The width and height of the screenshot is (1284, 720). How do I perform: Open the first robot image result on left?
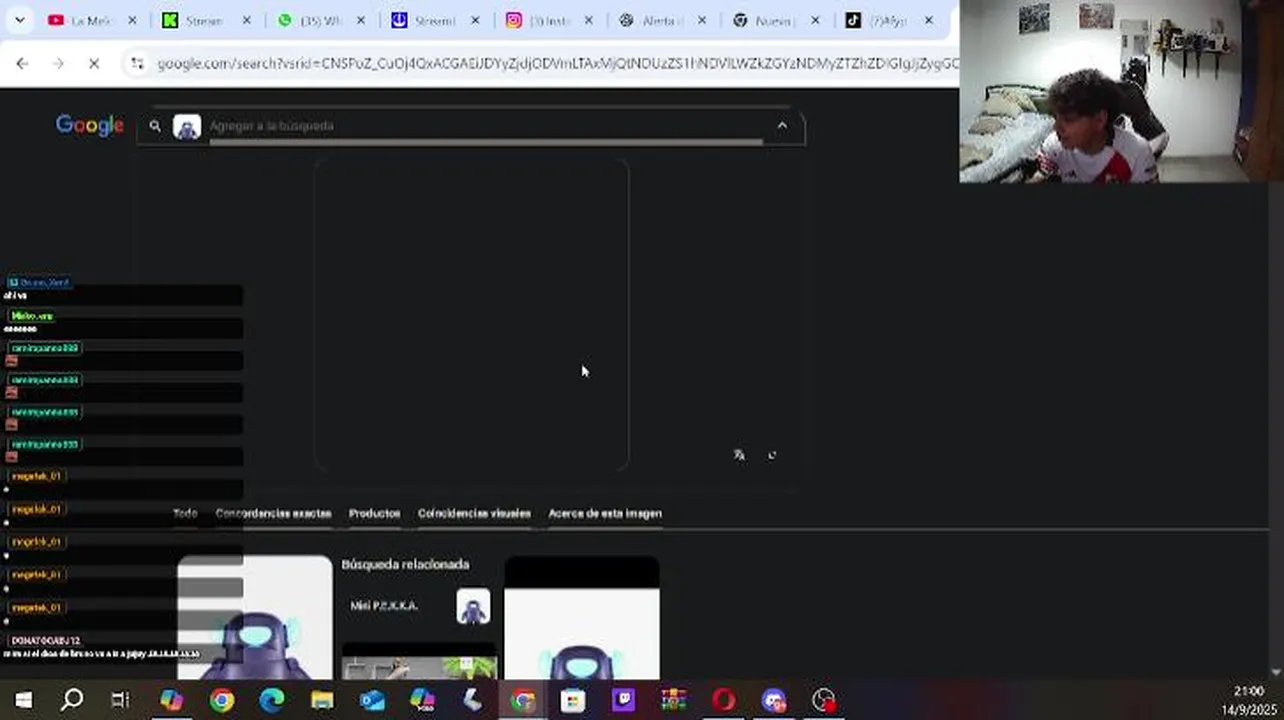pyautogui.click(x=255, y=617)
